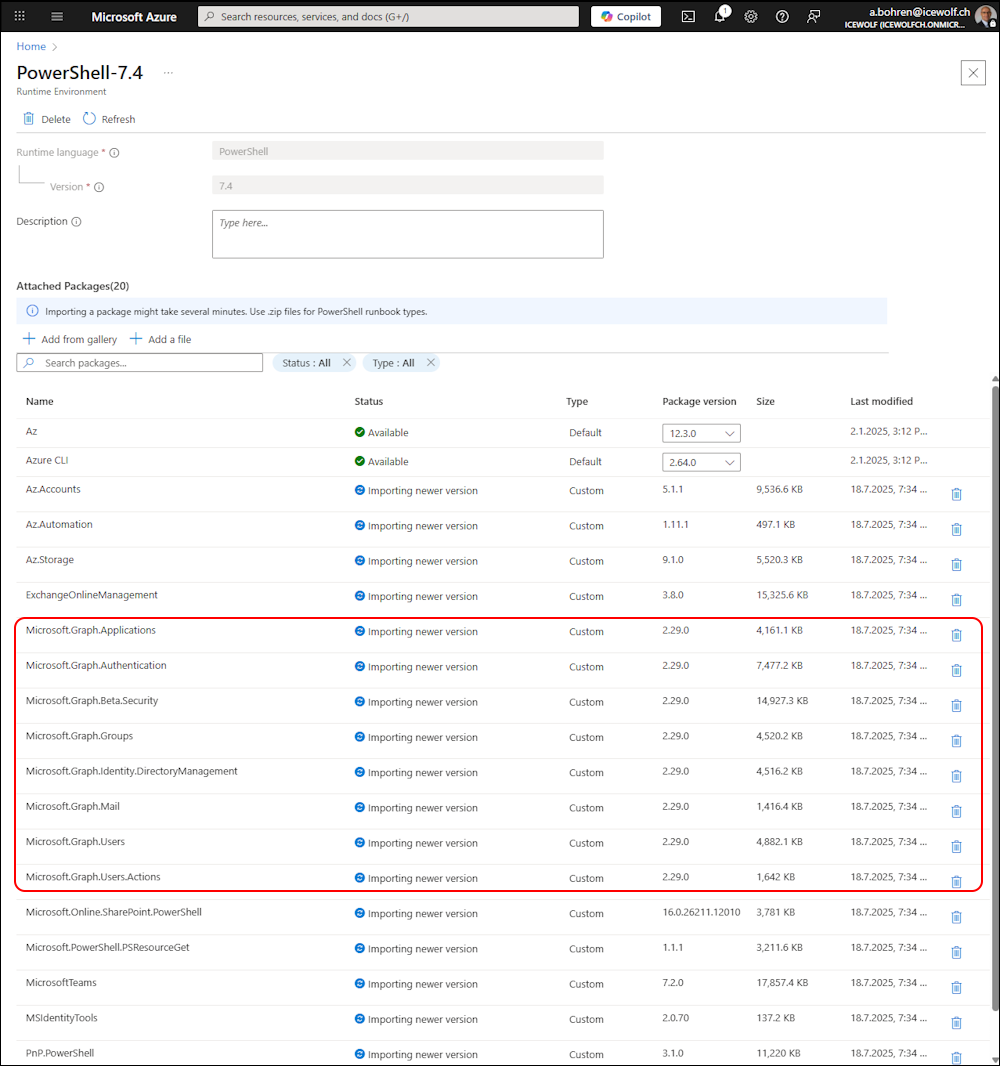Screen dimensions: 1000x1066
Task: Add a file package
Action: pyautogui.click(x=160, y=339)
